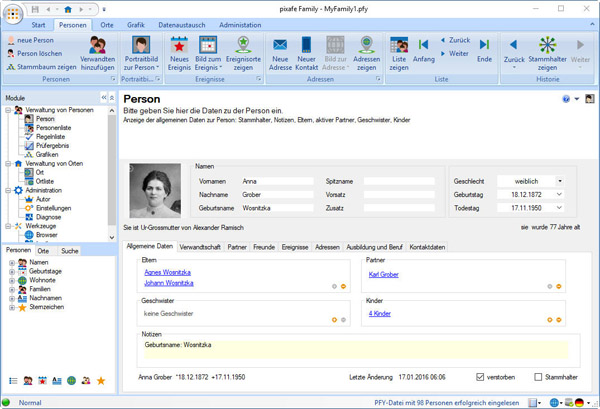Open the Geburtstag date dropdown
The width and height of the screenshot is (600, 409).
559,194
